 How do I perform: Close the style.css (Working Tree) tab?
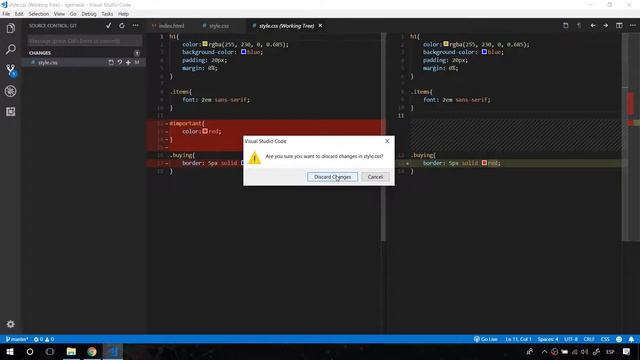coord(320,26)
